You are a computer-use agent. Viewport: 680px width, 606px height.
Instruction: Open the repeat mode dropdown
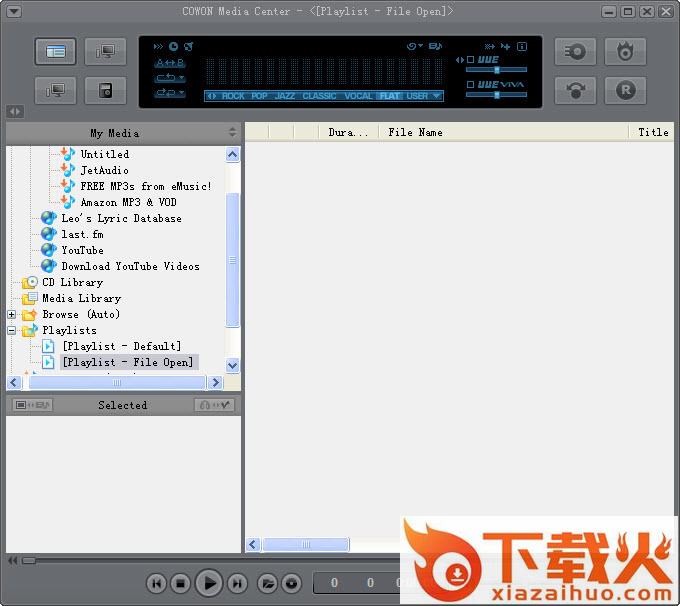(x=170, y=78)
